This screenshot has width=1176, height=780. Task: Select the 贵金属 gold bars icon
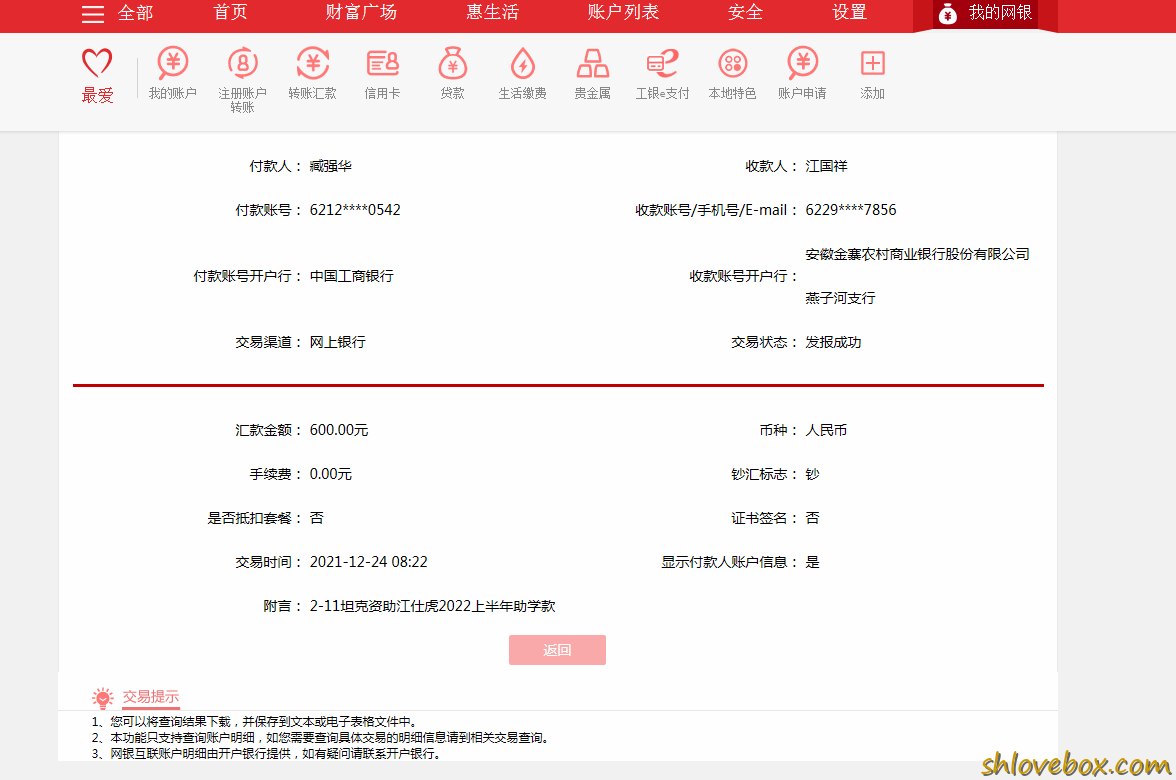click(x=592, y=64)
